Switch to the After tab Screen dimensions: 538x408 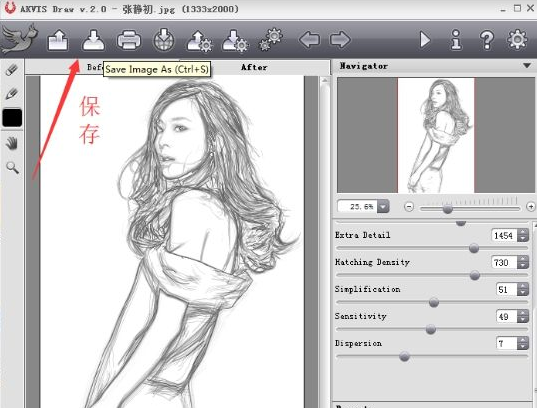[x=254, y=67]
